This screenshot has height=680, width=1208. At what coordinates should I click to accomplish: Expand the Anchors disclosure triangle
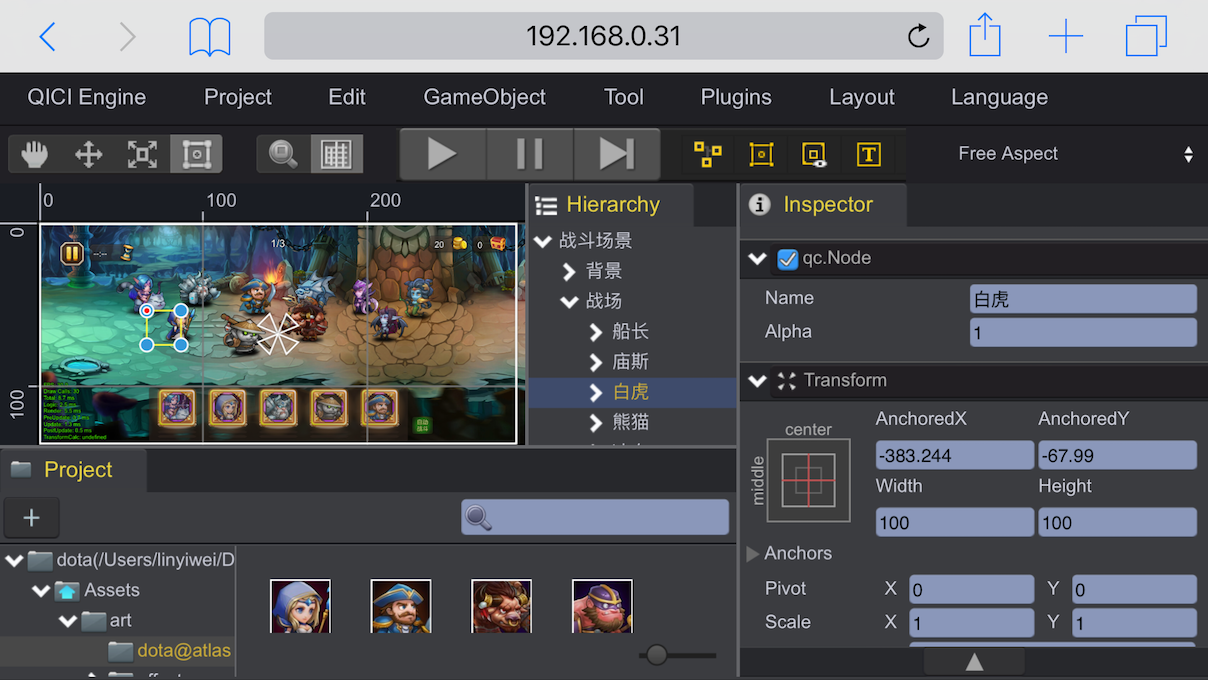pyautogui.click(x=752, y=554)
